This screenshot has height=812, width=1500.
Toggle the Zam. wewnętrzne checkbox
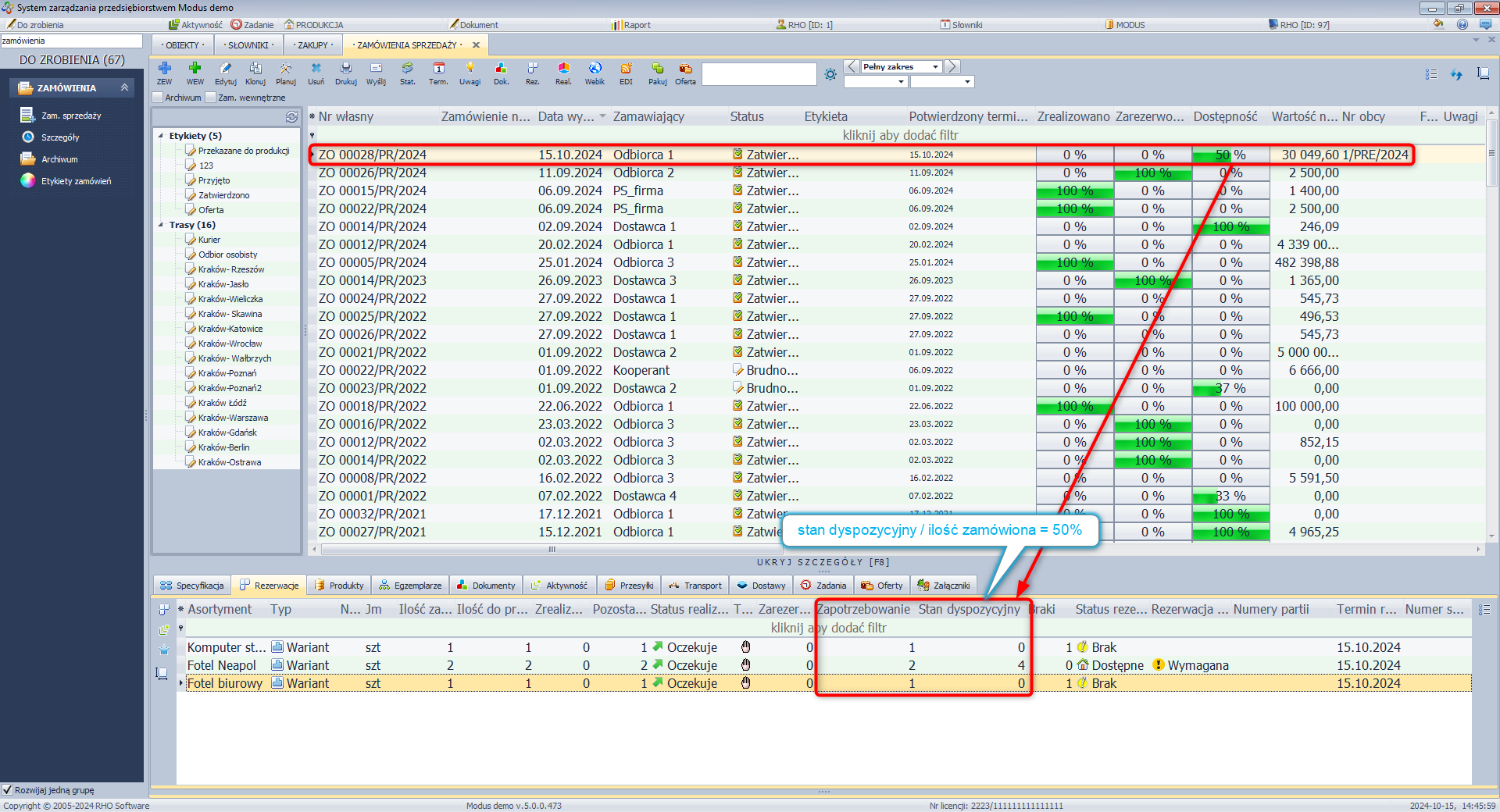[x=211, y=98]
